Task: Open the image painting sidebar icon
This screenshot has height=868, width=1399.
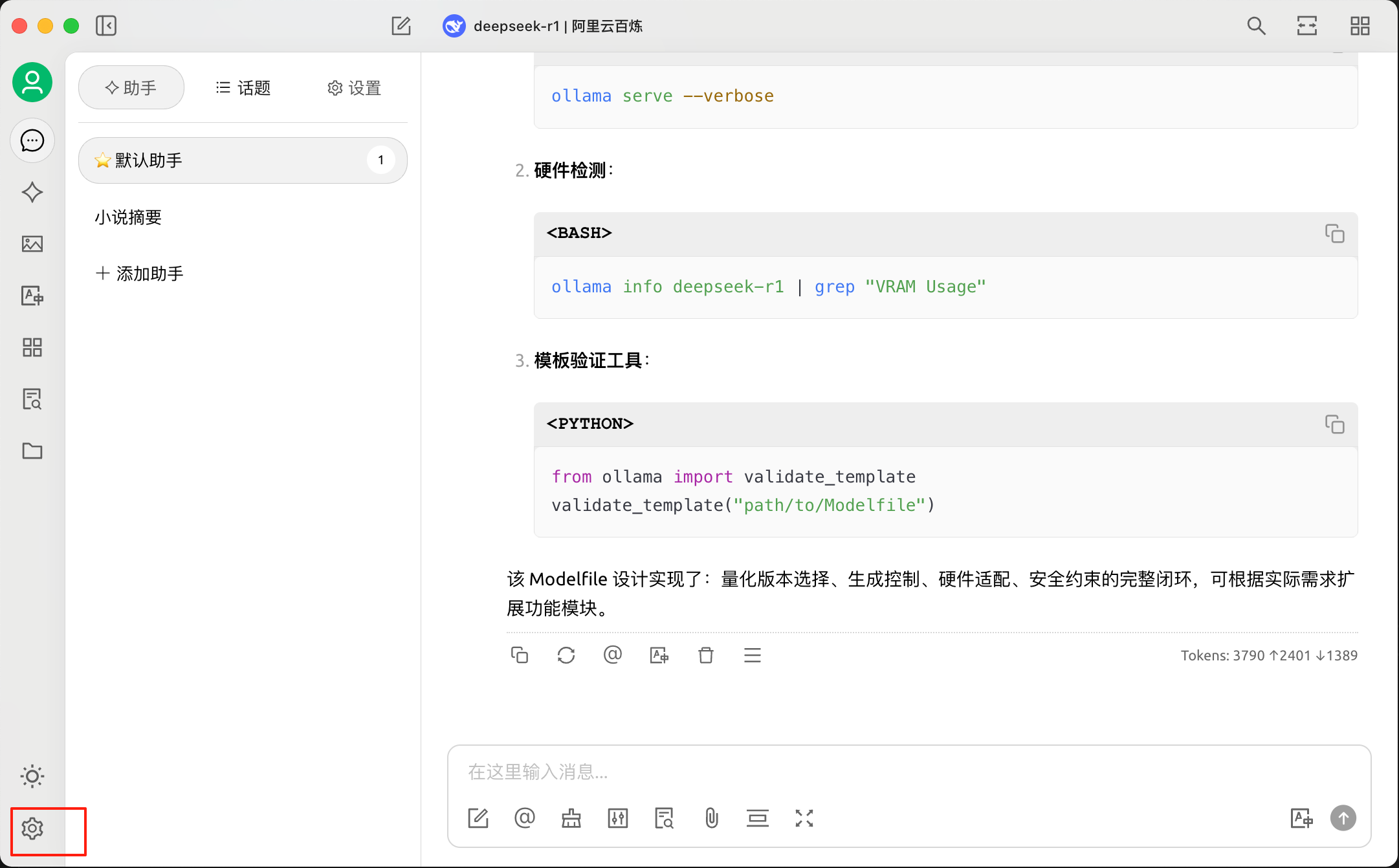Action: tap(32, 244)
